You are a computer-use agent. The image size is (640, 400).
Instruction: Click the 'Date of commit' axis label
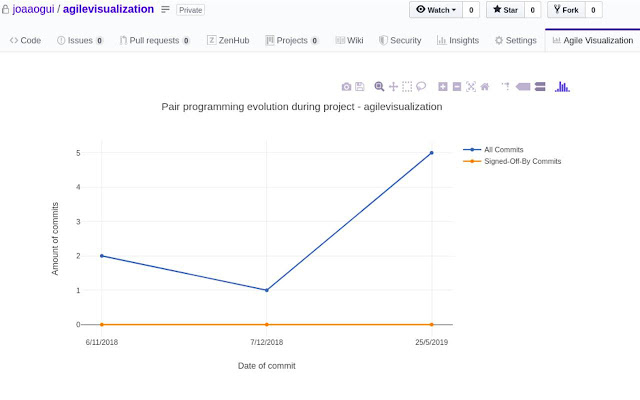267,366
